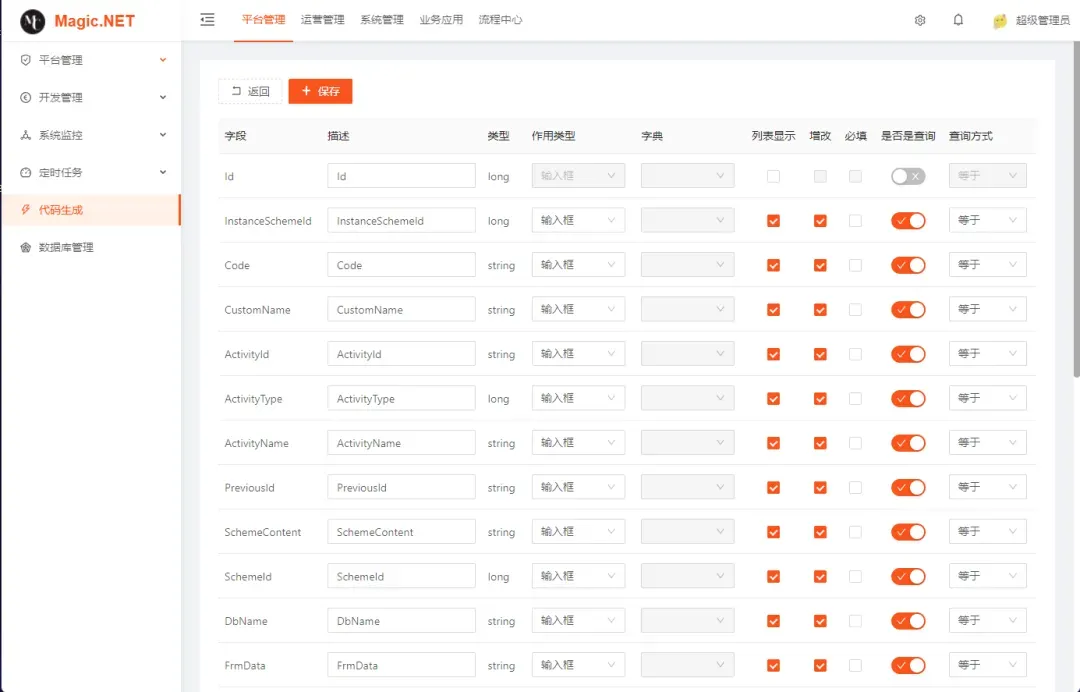
Task: Toggle the InstanceSchemeId query switch off
Action: pos(908,221)
